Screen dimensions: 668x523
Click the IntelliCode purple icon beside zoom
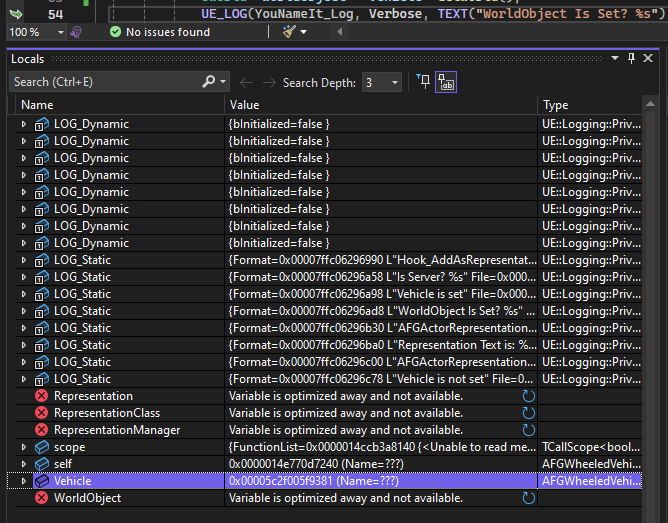pos(76,32)
